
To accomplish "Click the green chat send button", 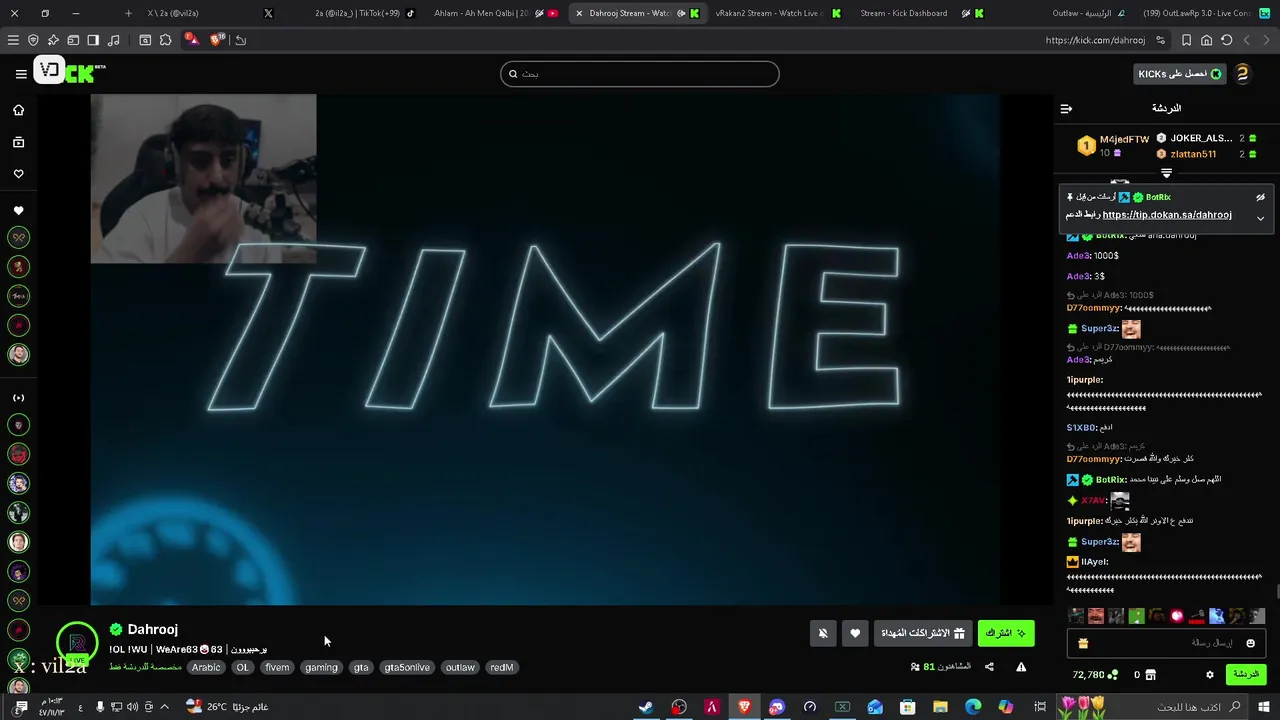I will point(1246,675).
